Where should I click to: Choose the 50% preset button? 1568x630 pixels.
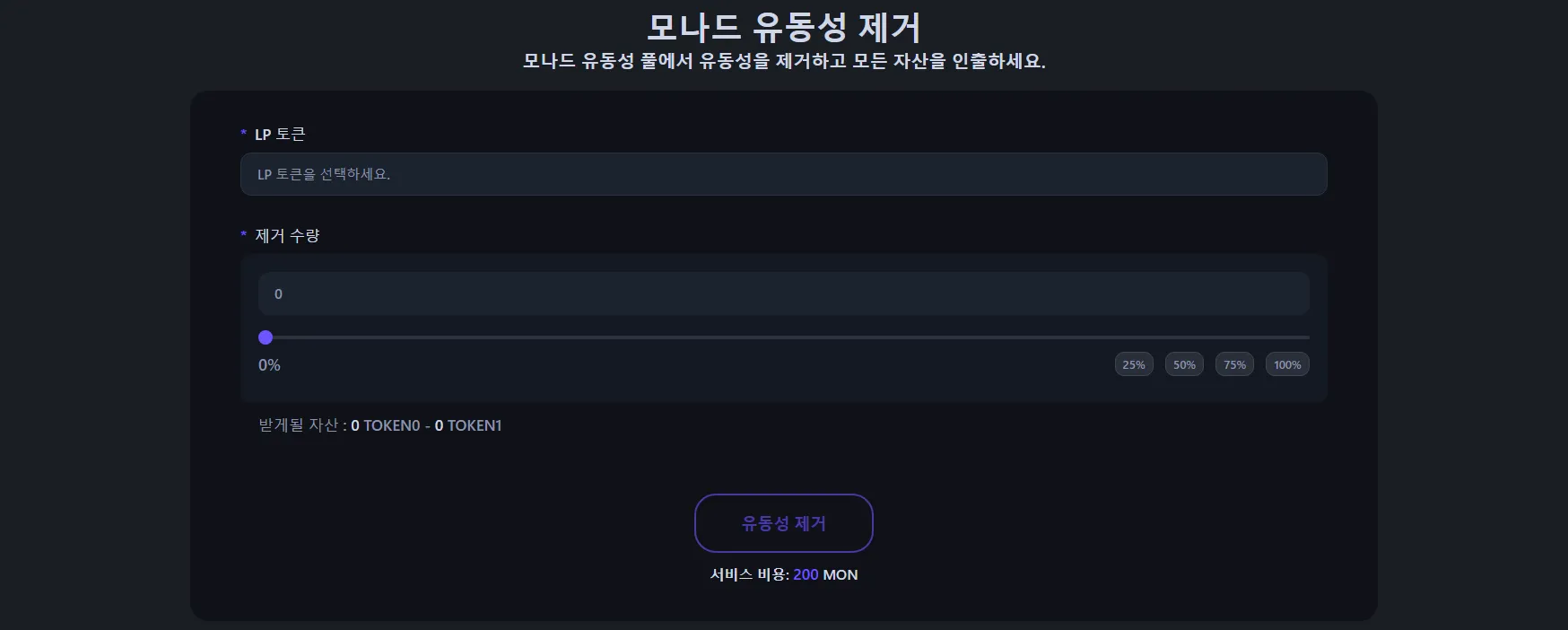coord(1184,364)
